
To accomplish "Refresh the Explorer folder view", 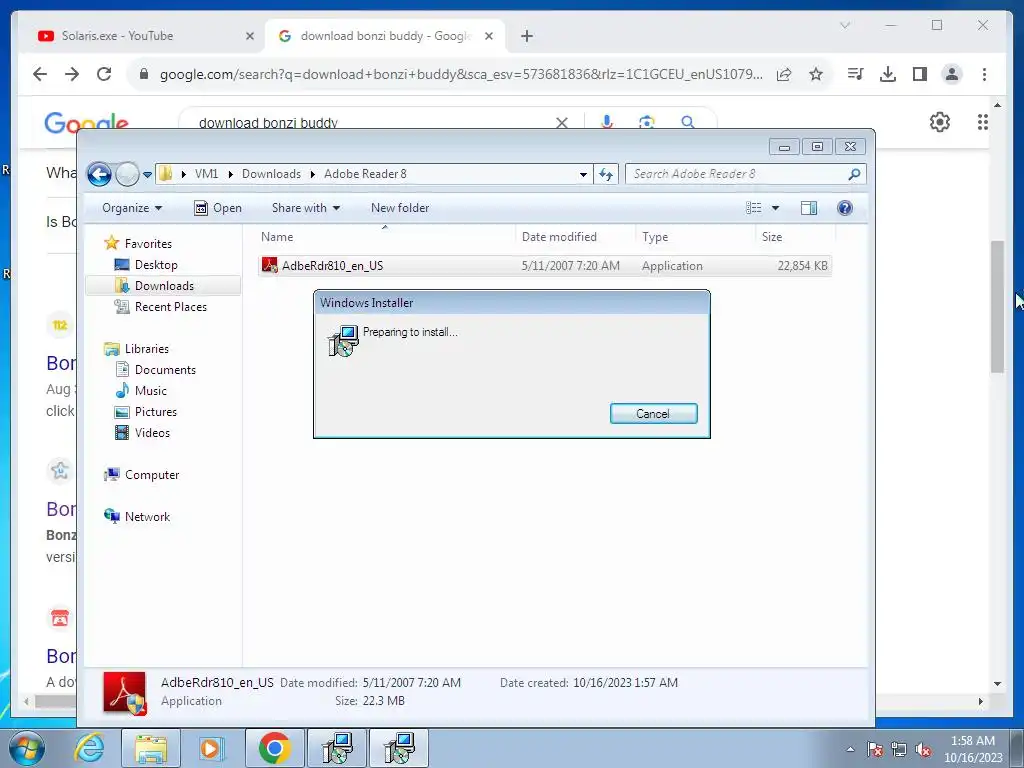I will [606, 174].
